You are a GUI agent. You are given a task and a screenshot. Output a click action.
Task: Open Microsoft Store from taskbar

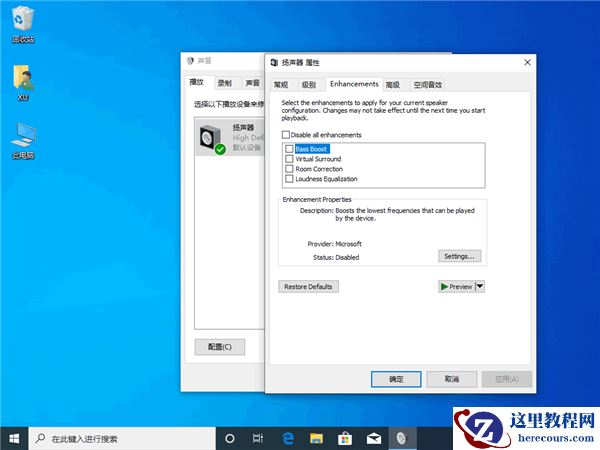click(x=345, y=439)
